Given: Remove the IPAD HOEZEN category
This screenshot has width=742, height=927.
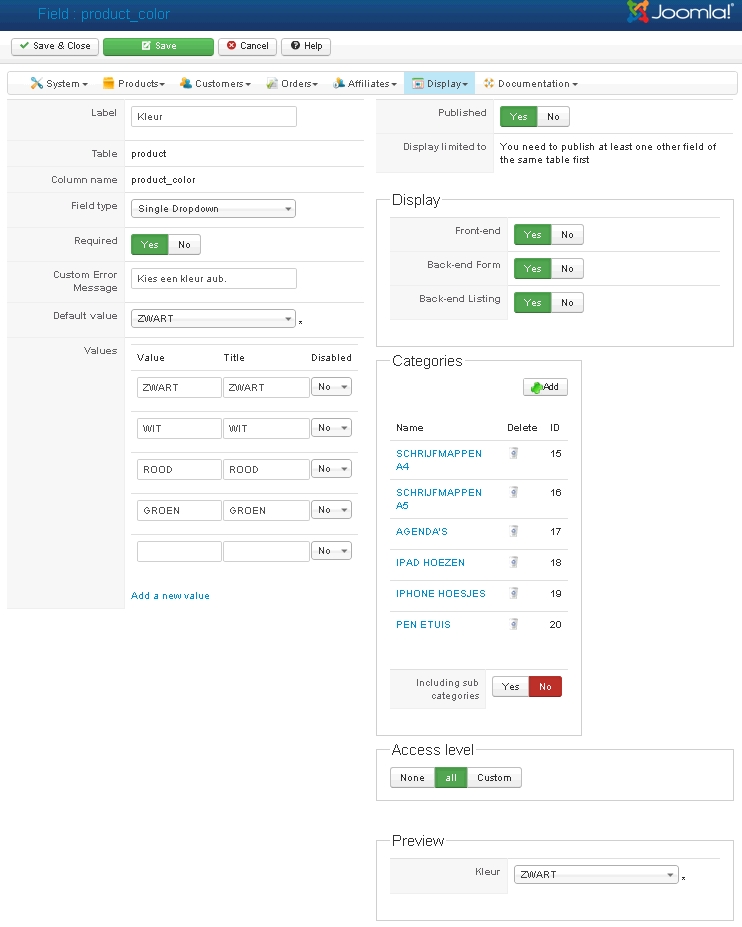Looking at the screenshot, I should coord(514,562).
